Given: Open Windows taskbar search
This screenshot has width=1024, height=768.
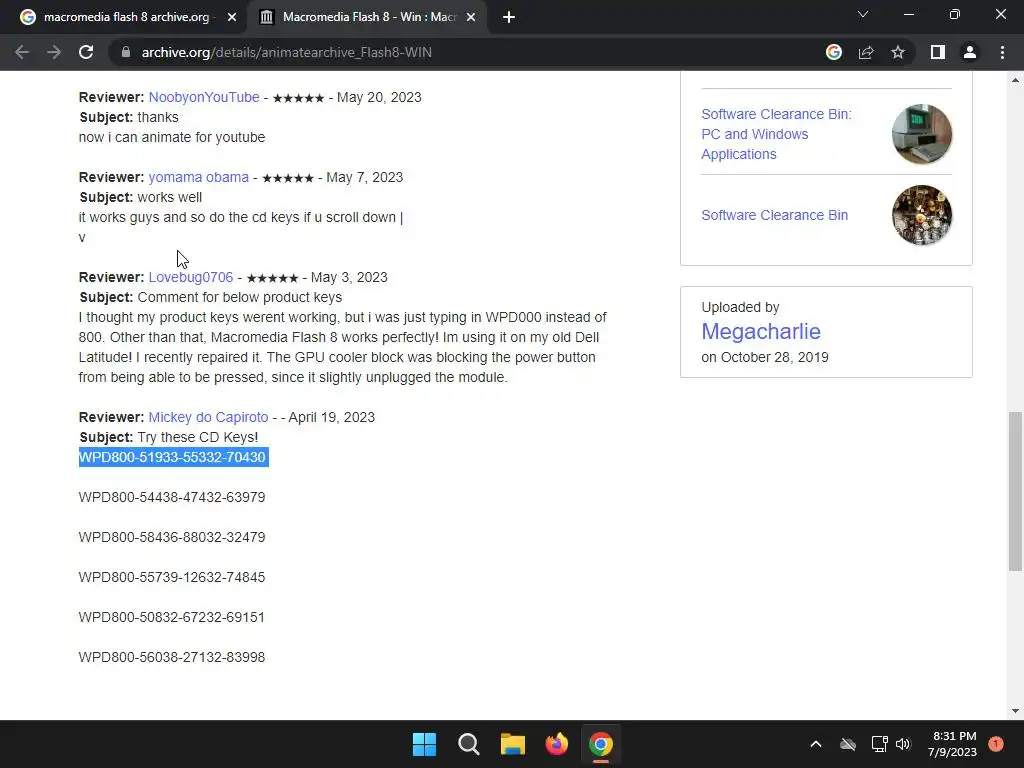Looking at the screenshot, I should point(468,744).
